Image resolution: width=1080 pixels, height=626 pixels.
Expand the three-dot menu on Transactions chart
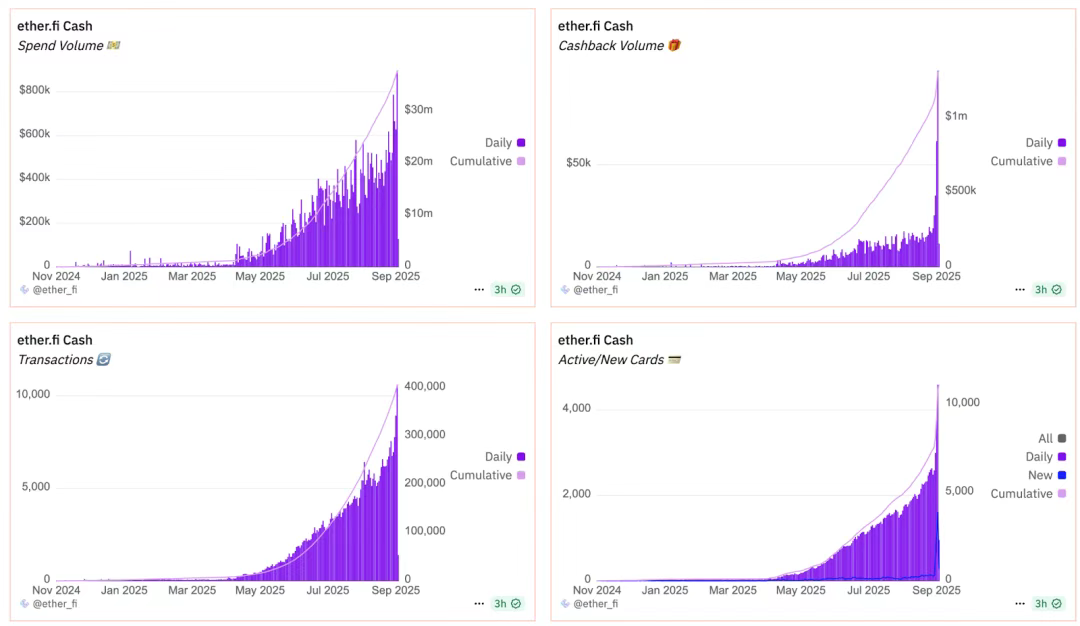[x=479, y=604]
